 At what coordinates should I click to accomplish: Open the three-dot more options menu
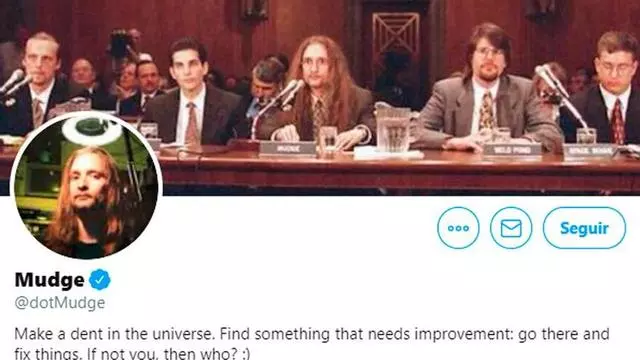coord(458,228)
